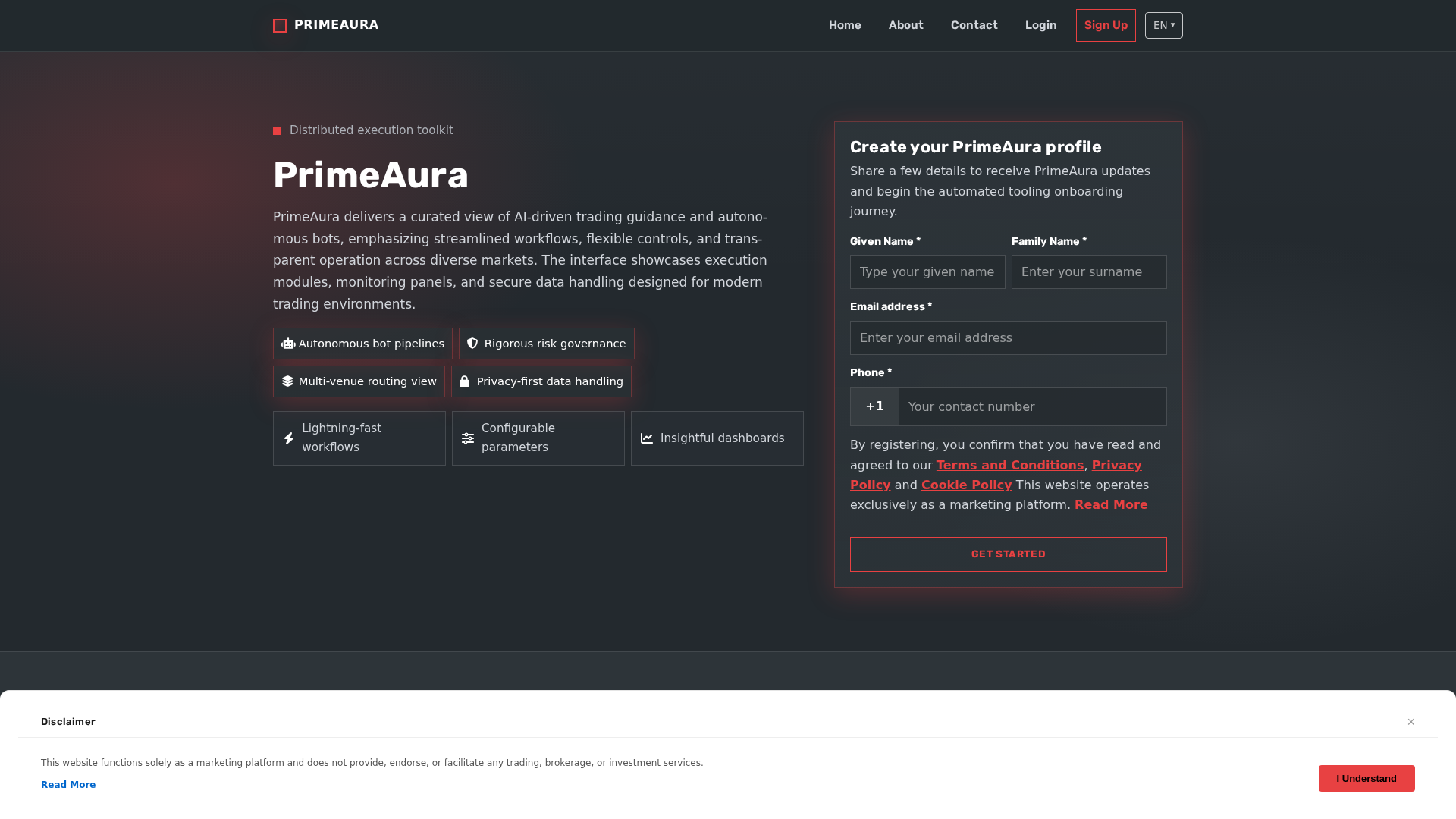Click the large PrimeAura heading
This screenshot has height=819, width=1456.
pos(371,175)
